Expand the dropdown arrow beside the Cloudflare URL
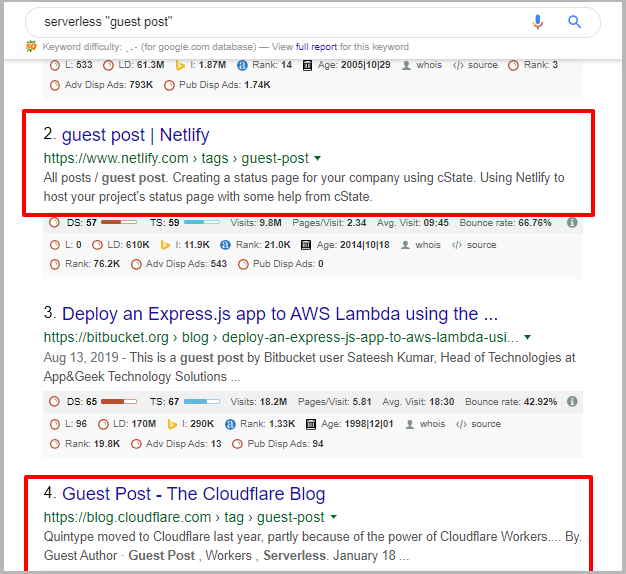626x574 pixels. pos(334,518)
